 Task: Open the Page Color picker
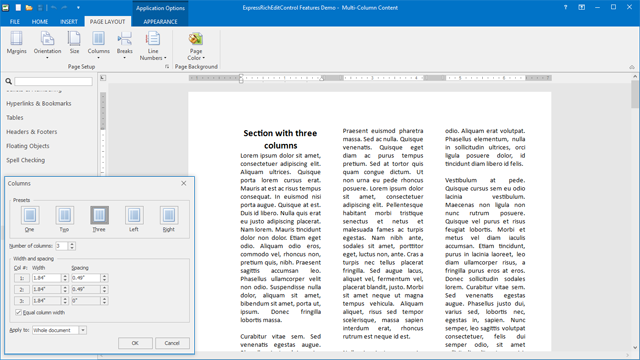coord(196,46)
